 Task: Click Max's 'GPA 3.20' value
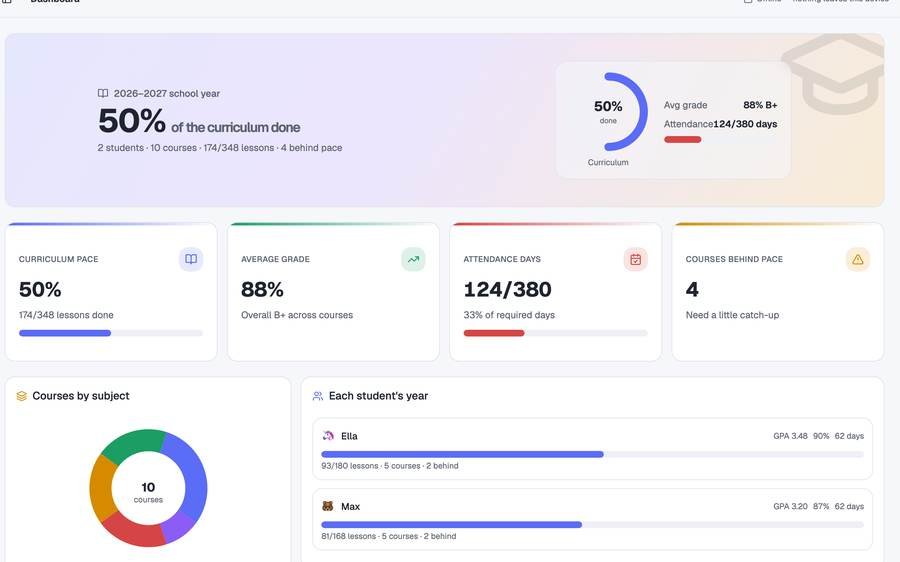(790, 507)
